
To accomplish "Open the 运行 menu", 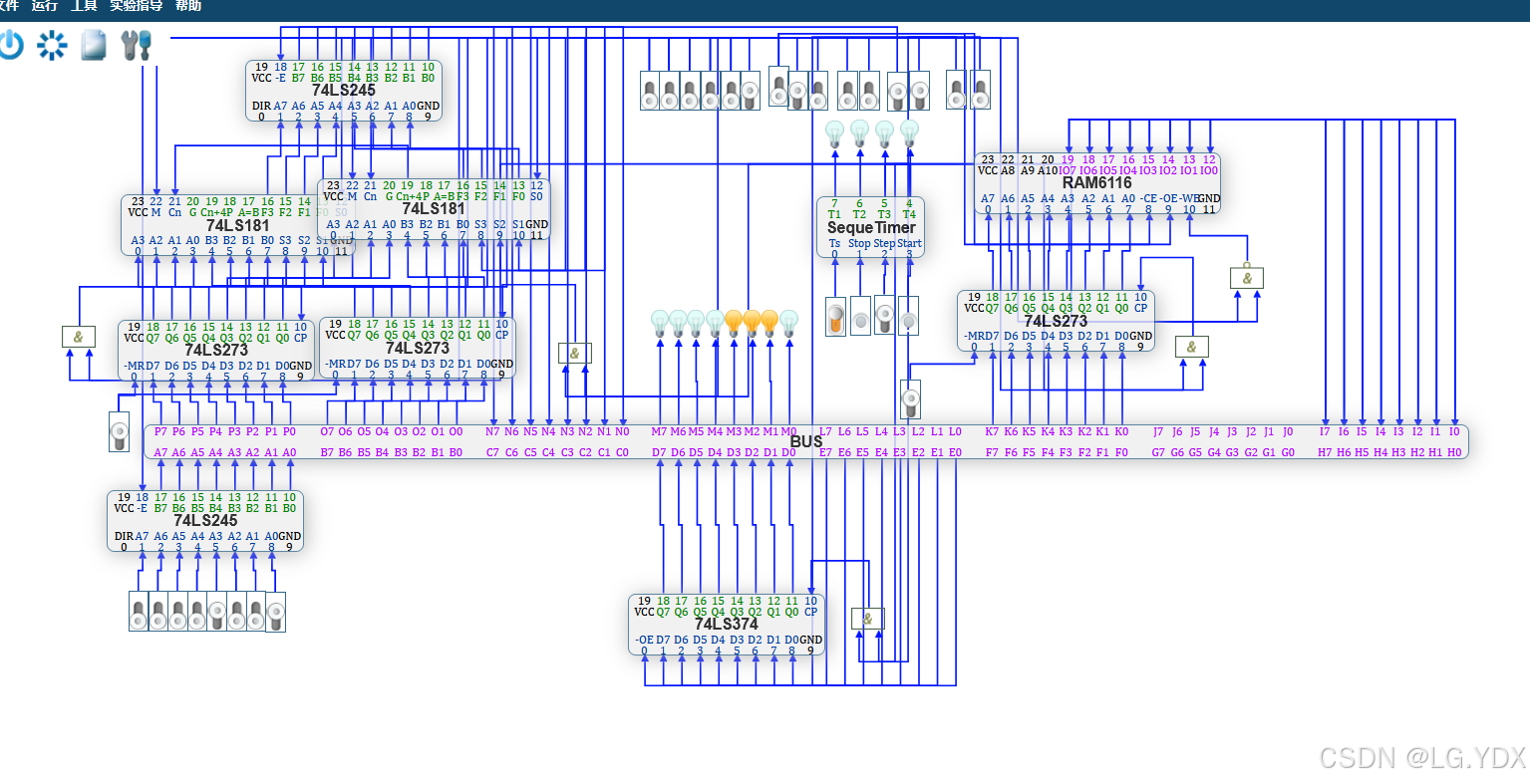I will pos(45,6).
